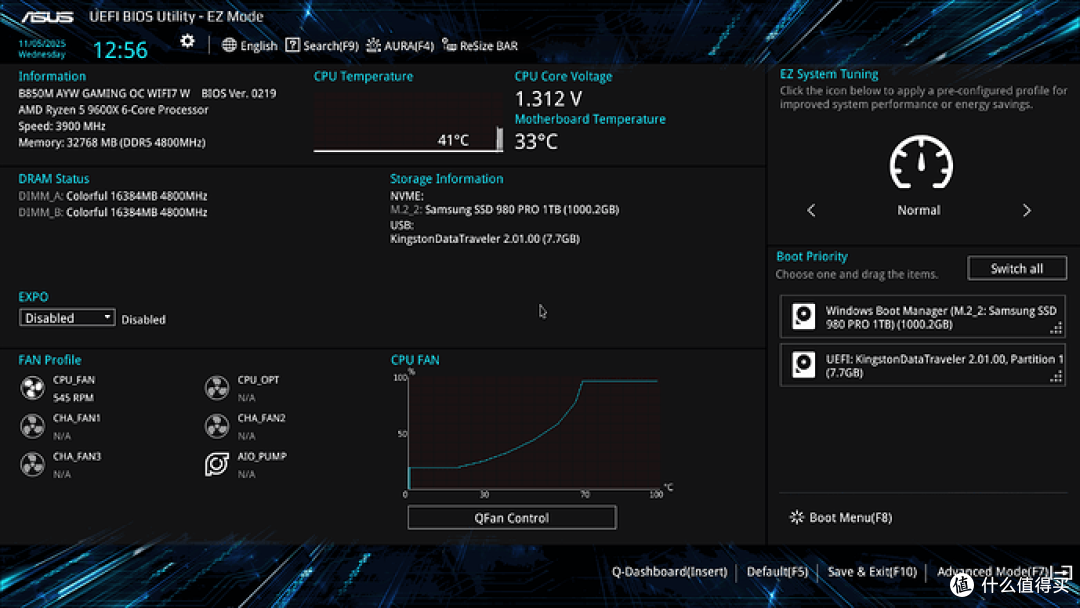Open the EXPO Disabled dropdown
This screenshot has width=1080, height=608.
click(67, 317)
